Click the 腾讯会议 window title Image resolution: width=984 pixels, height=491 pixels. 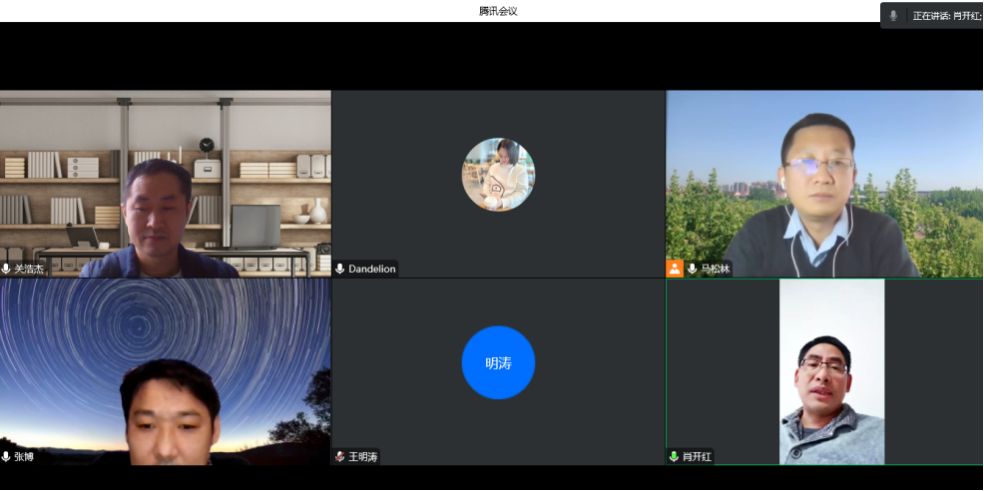[x=498, y=11]
